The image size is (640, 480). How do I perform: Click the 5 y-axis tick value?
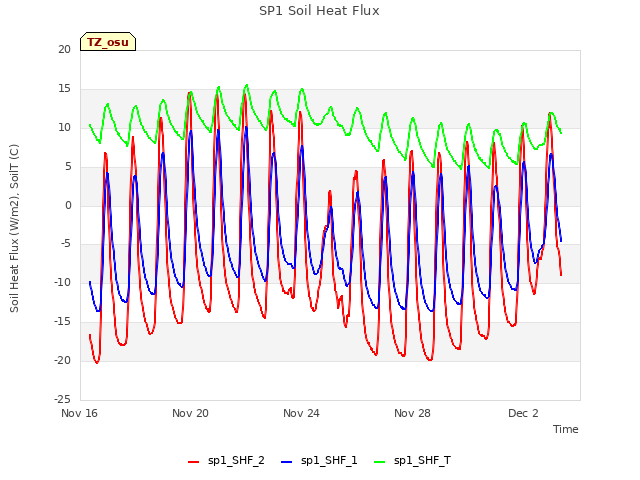(68, 167)
